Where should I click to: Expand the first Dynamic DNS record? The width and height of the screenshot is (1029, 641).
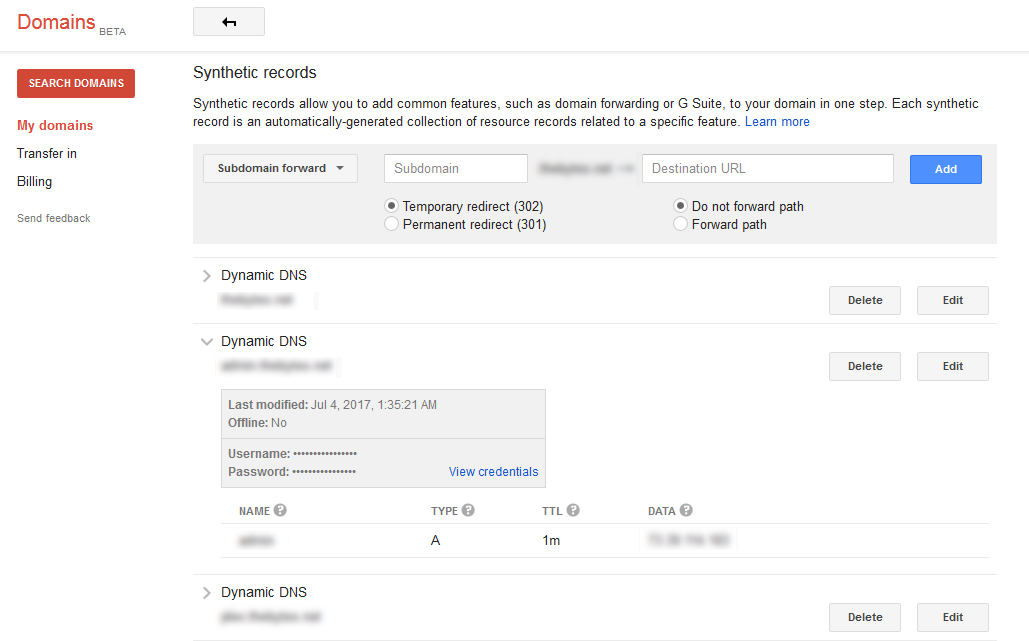[x=207, y=276]
